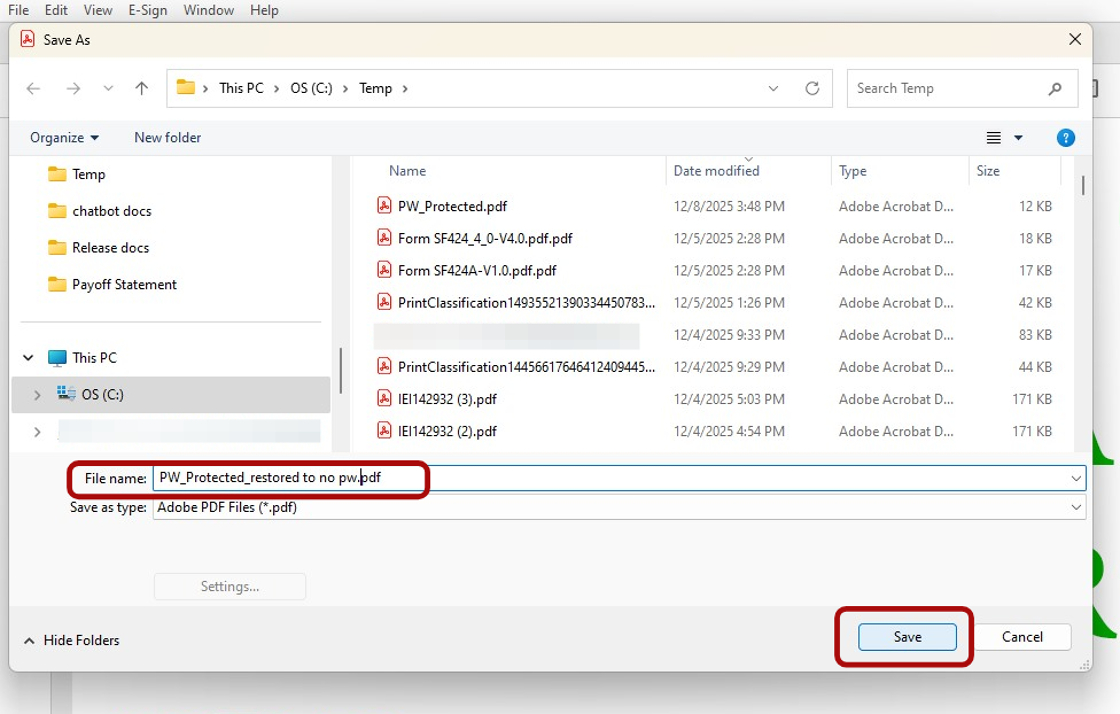
Task: Open the Window menu in Acrobat
Action: pyautogui.click(x=209, y=10)
